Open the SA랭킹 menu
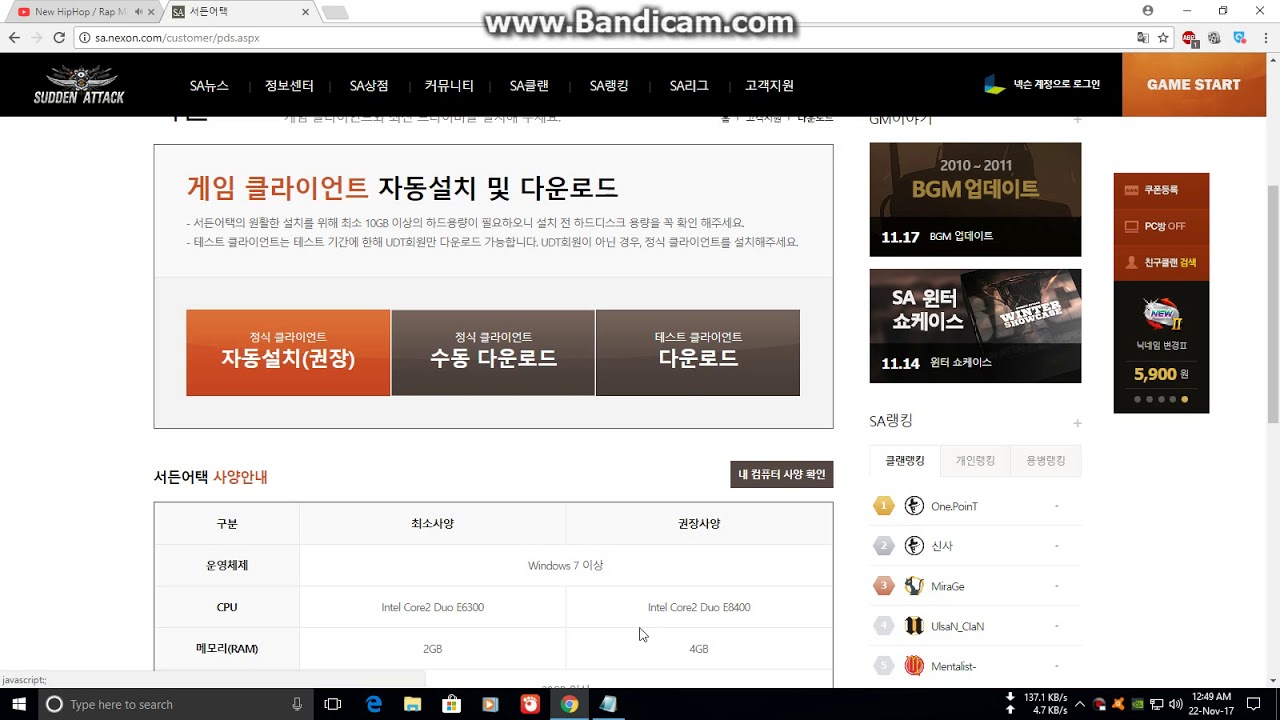 click(x=609, y=86)
